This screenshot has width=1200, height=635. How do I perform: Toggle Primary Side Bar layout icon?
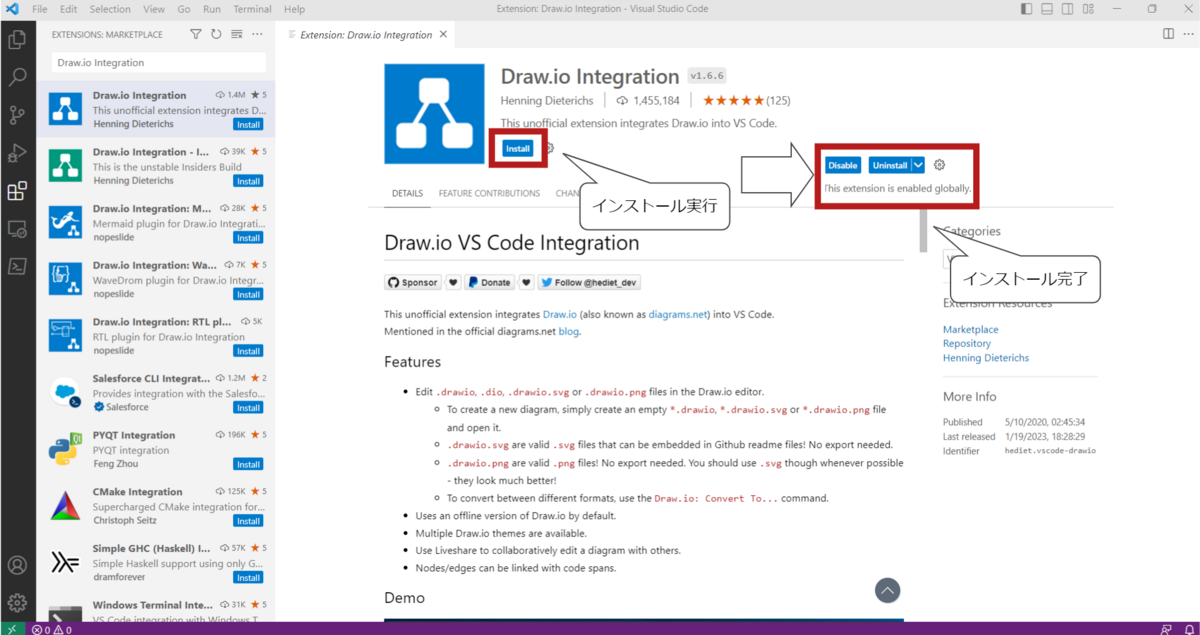click(x=1027, y=9)
